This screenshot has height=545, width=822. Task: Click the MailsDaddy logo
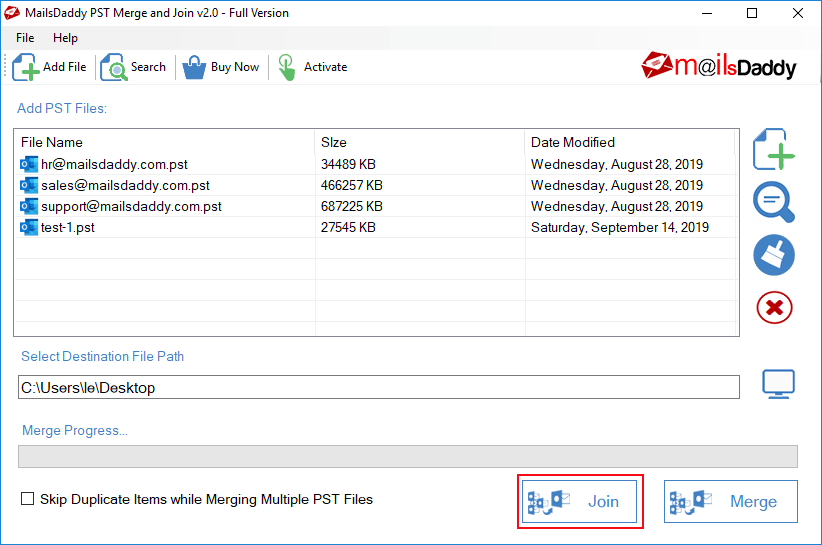[x=718, y=66]
